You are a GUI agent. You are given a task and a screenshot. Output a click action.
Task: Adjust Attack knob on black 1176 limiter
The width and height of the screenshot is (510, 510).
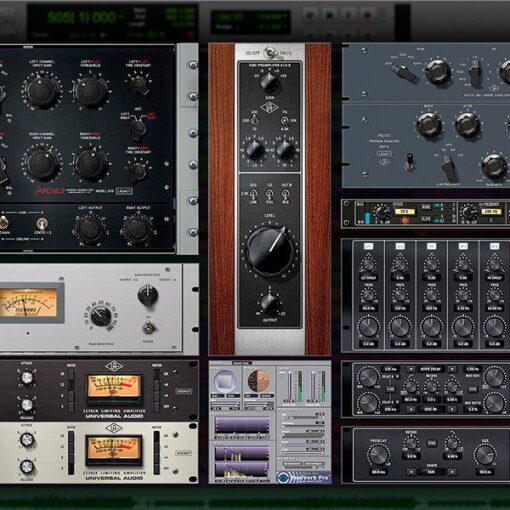pos(27,378)
